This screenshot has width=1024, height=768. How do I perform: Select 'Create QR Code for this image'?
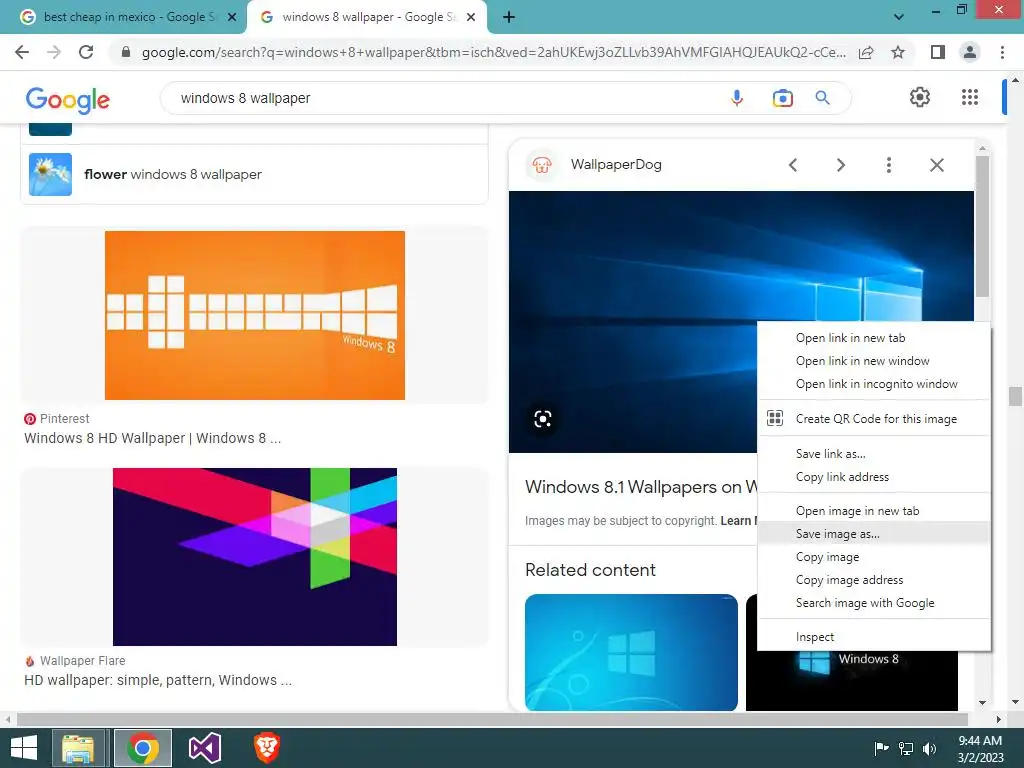[874, 419]
